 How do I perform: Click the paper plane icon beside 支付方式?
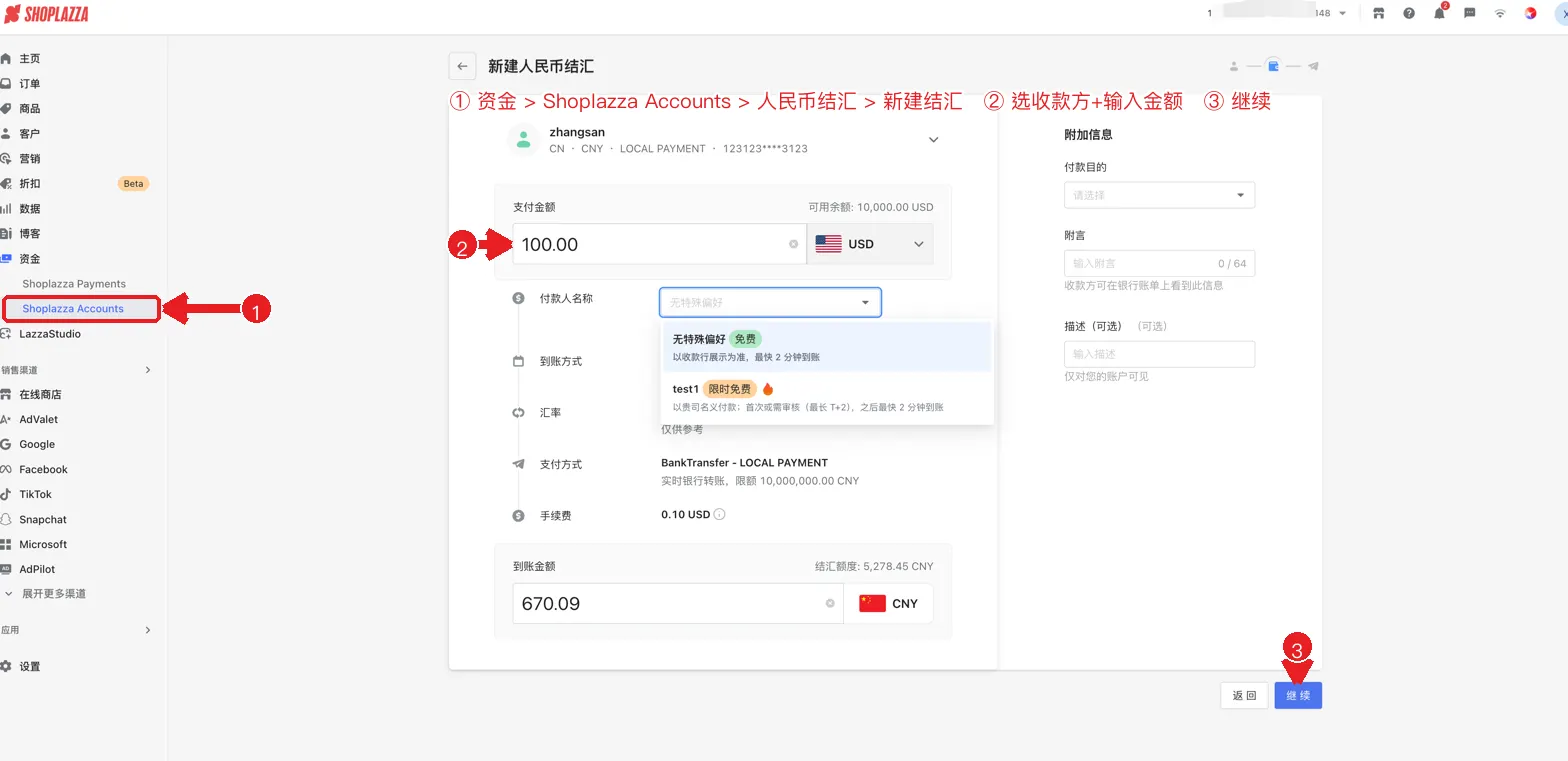[518, 464]
